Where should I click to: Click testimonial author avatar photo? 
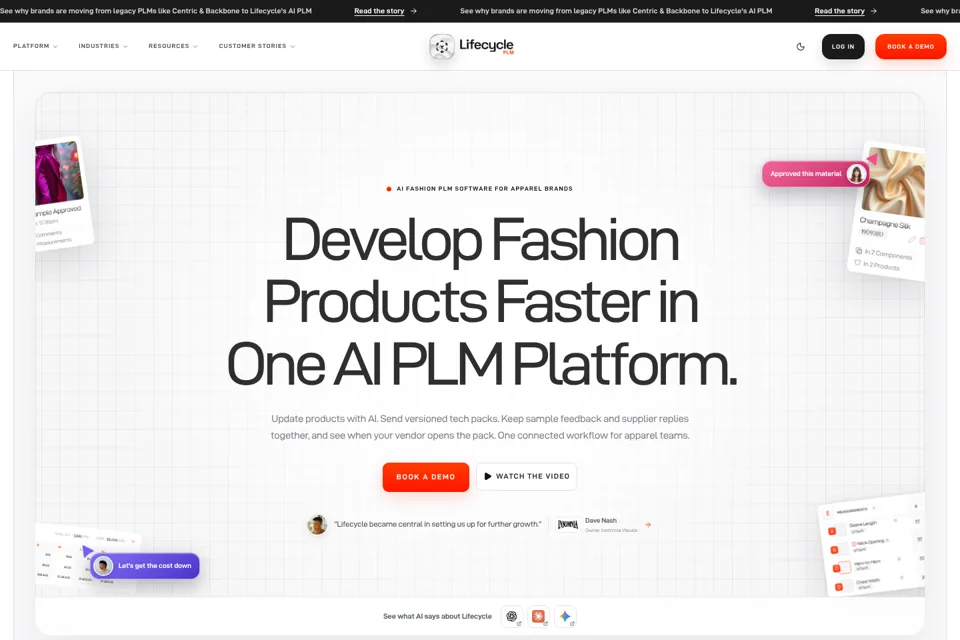(x=317, y=524)
